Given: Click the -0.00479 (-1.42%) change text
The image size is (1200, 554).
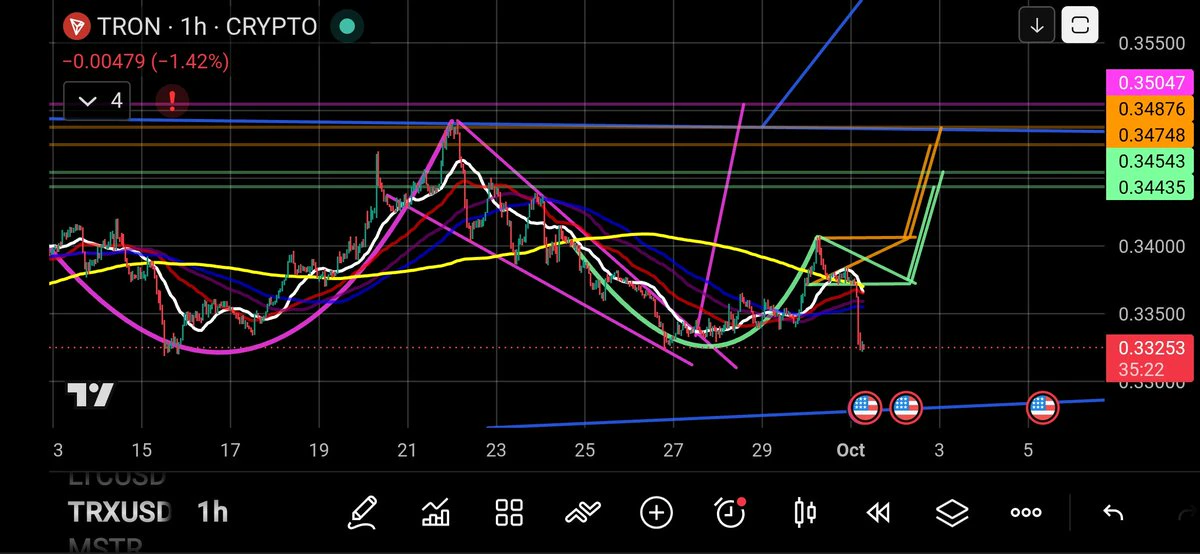Looking at the screenshot, I should (146, 61).
